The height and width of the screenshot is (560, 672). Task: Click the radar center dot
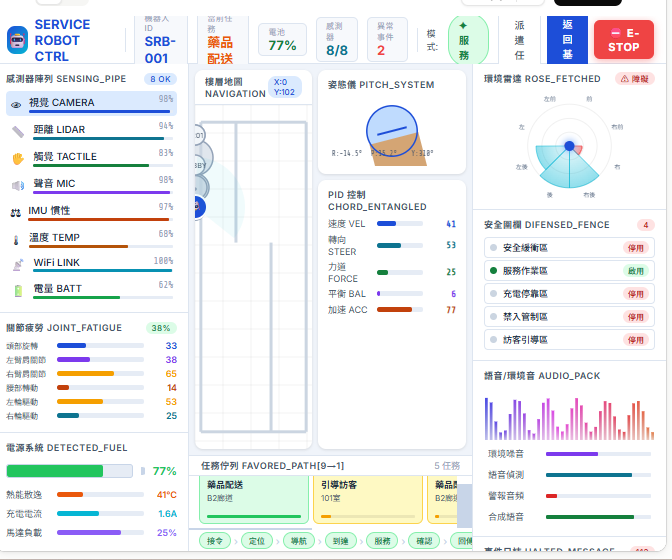point(569,146)
